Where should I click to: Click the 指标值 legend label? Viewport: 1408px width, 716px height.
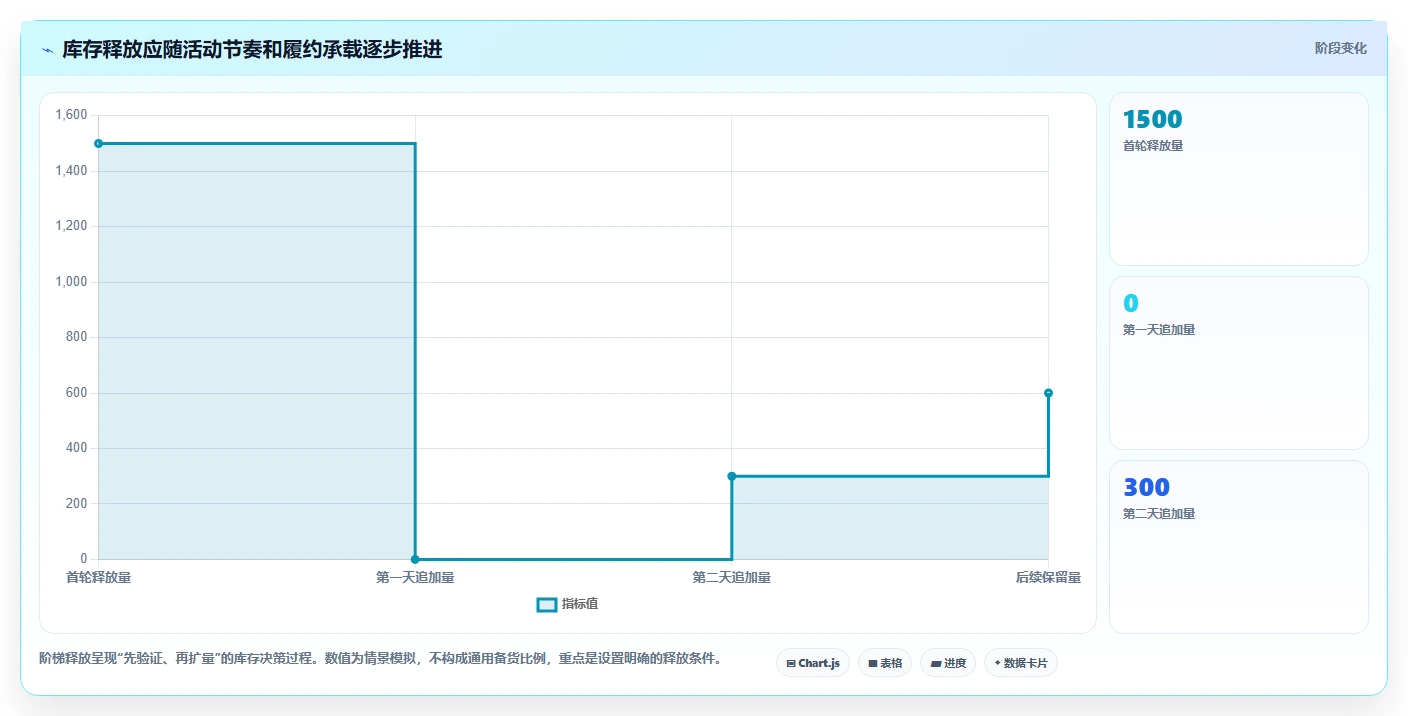pos(580,604)
